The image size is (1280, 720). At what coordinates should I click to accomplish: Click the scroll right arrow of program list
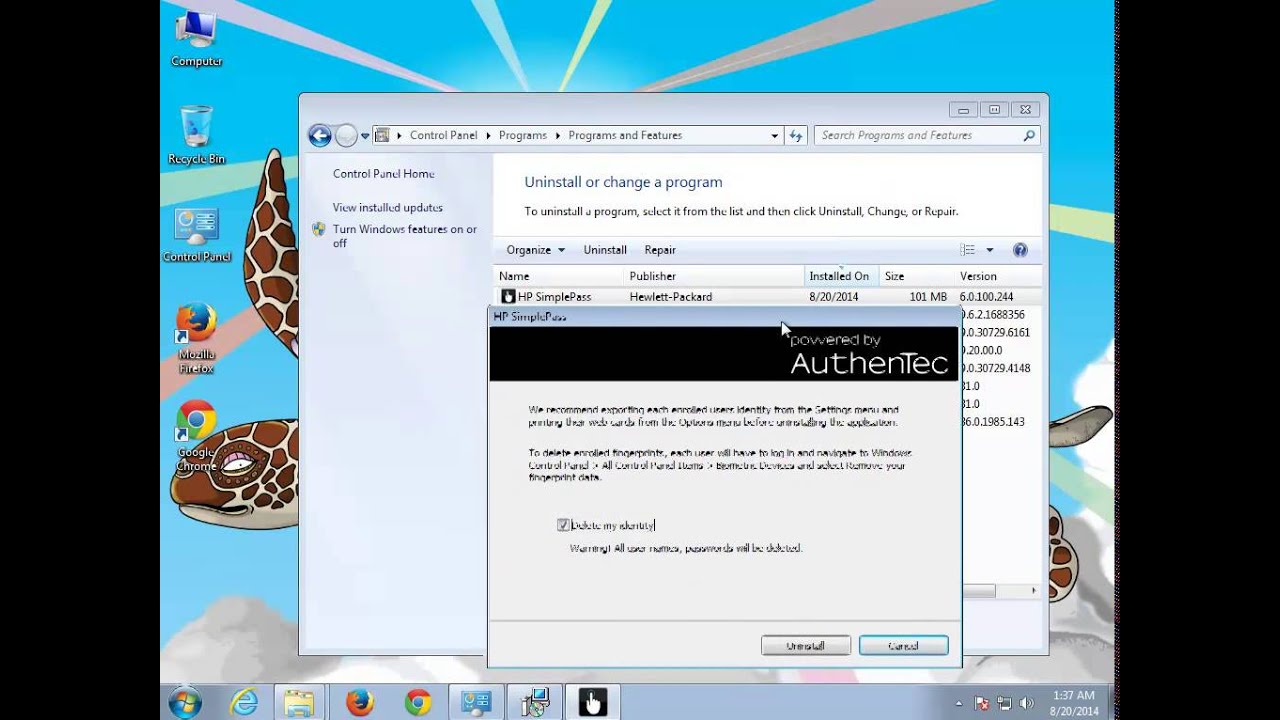[x=1033, y=591]
